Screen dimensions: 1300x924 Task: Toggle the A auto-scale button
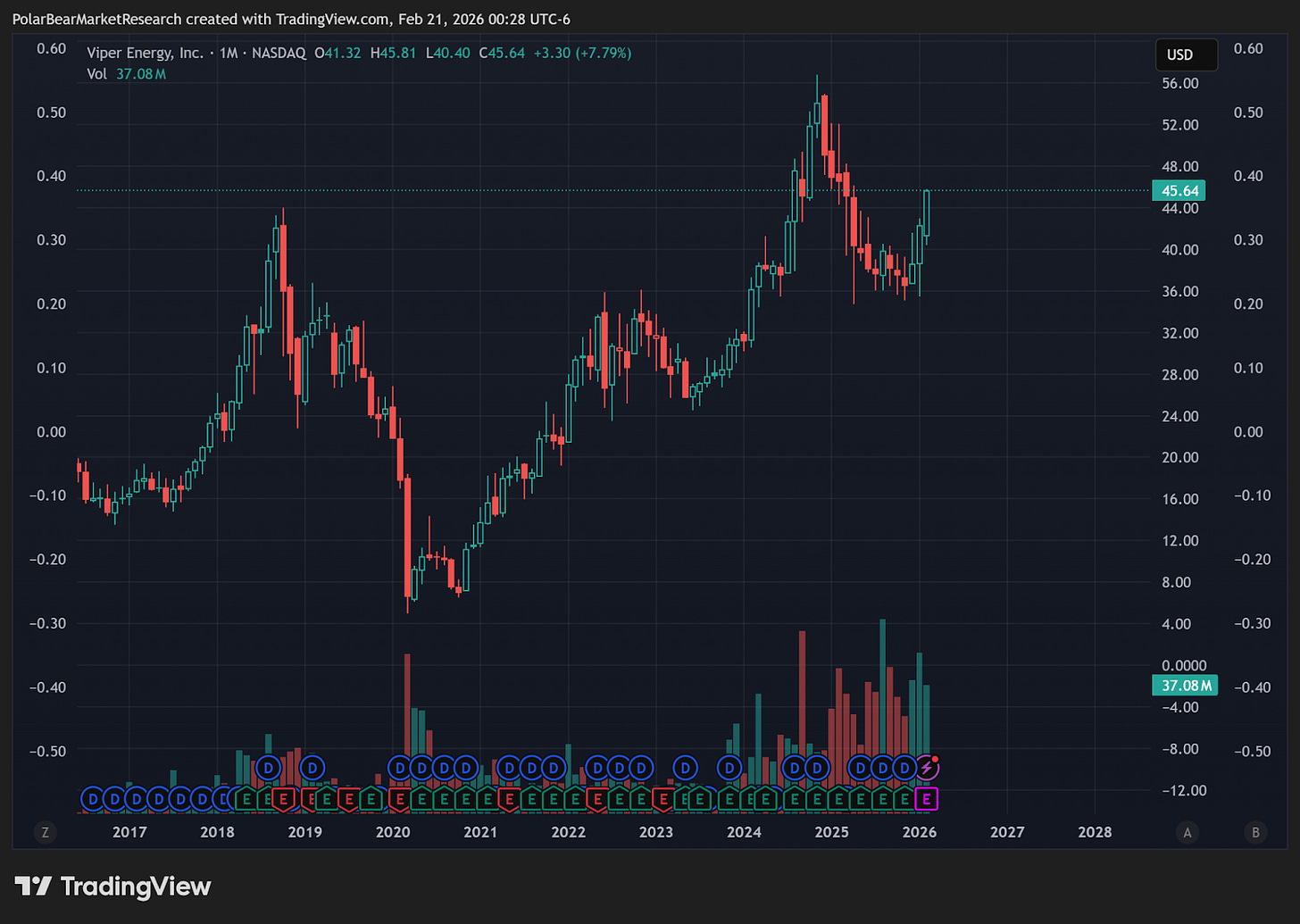[x=1187, y=833]
